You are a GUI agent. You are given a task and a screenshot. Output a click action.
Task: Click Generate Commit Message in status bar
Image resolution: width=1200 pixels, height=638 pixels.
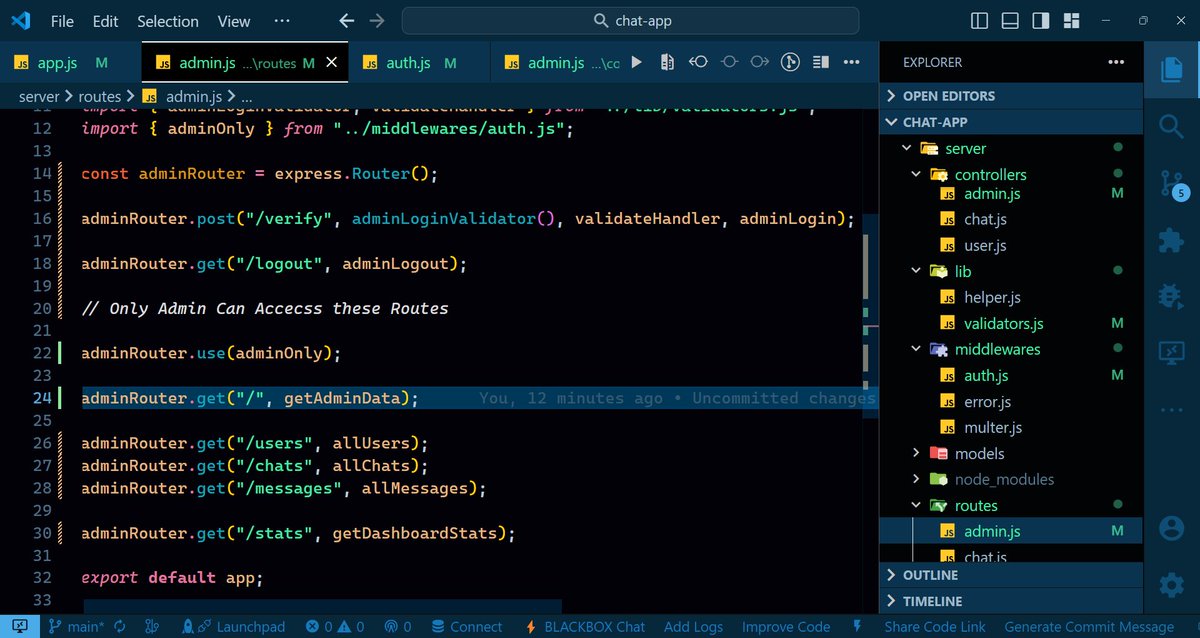coord(1089,626)
